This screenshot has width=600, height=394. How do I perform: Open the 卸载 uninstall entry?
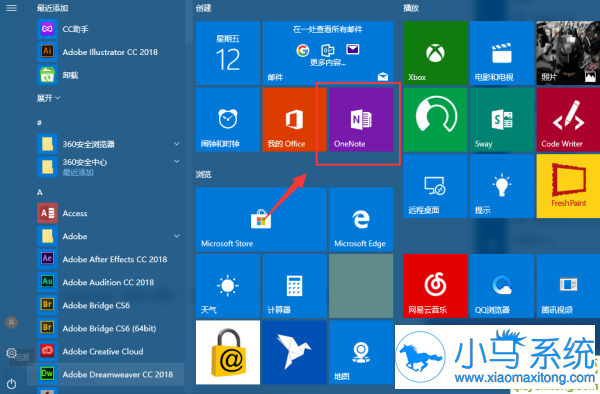click(x=109, y=75)
